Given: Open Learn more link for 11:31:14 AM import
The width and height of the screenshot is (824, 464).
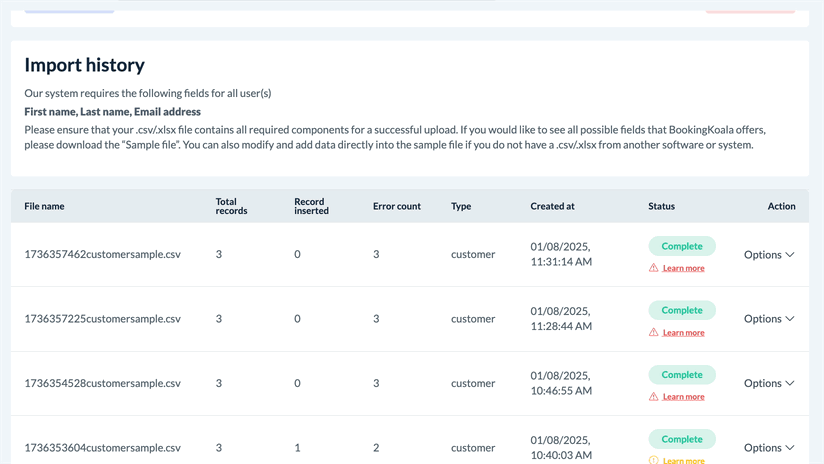Looking at the screenshot, I should pyautogui.click(x=683, y=268).
